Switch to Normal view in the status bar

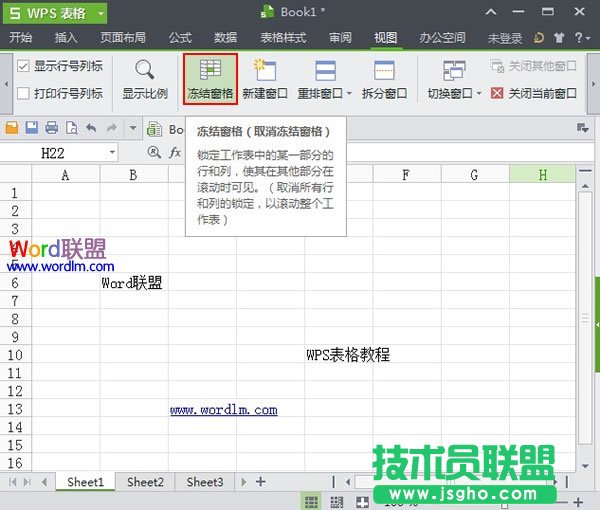(311, 502)
